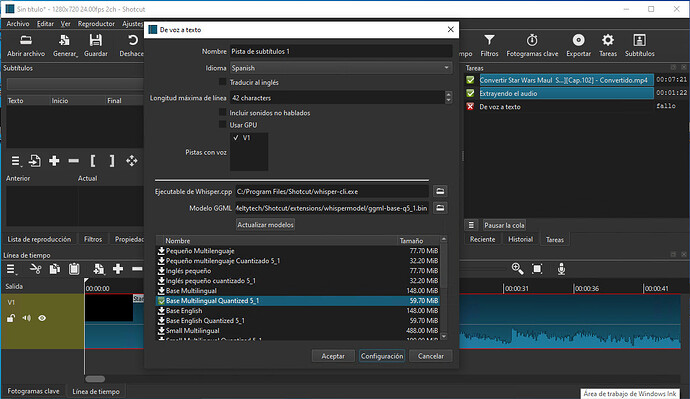Add a subtitle item with plus icon
Viewport: 690px width, 399px height.
54,161
